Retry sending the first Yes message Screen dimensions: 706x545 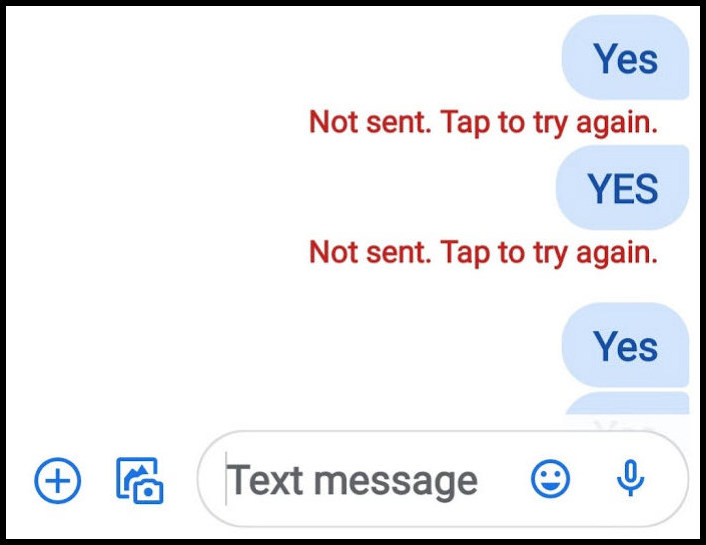[483, 122]
